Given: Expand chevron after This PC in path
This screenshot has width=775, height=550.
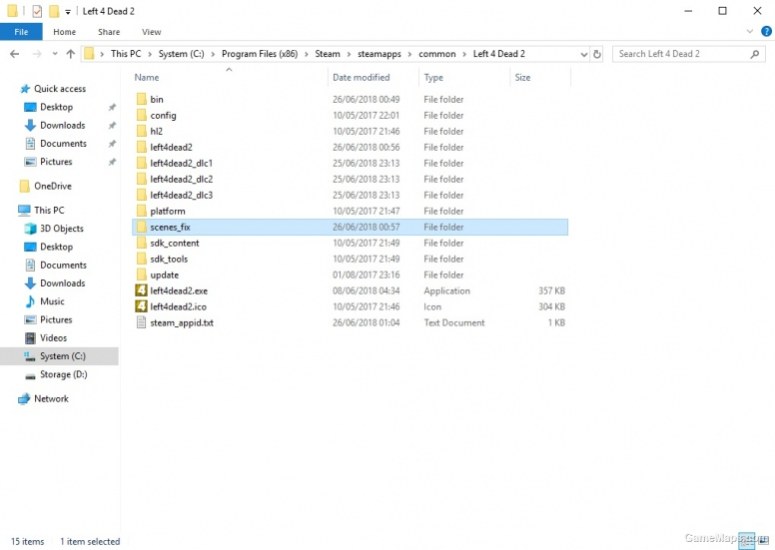Looking at the screenshot, I should pyautogui.click(x=150, y=54).
